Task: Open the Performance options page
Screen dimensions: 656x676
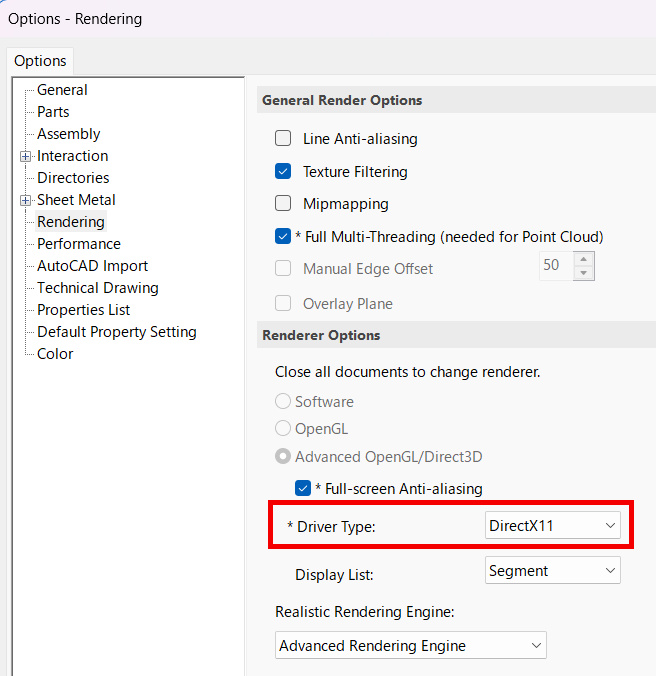Action: (79, 244)
